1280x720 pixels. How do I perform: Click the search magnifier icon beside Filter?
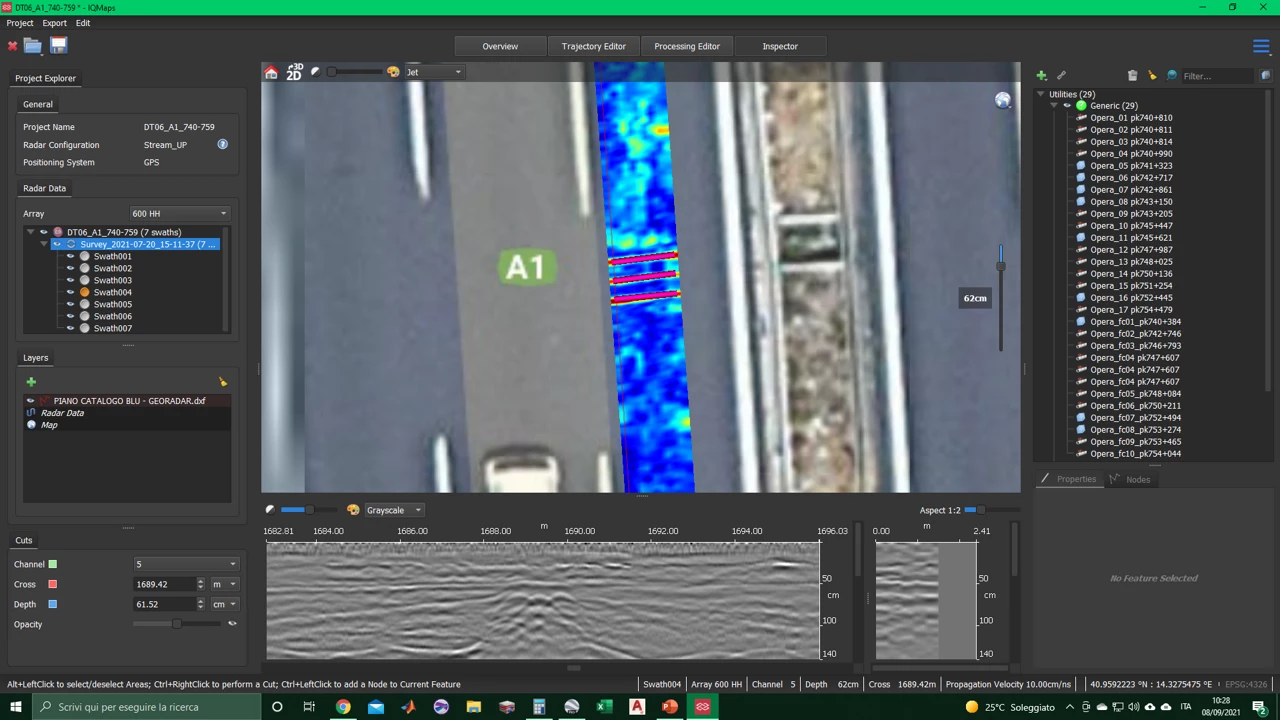(x=1172, y=76)
